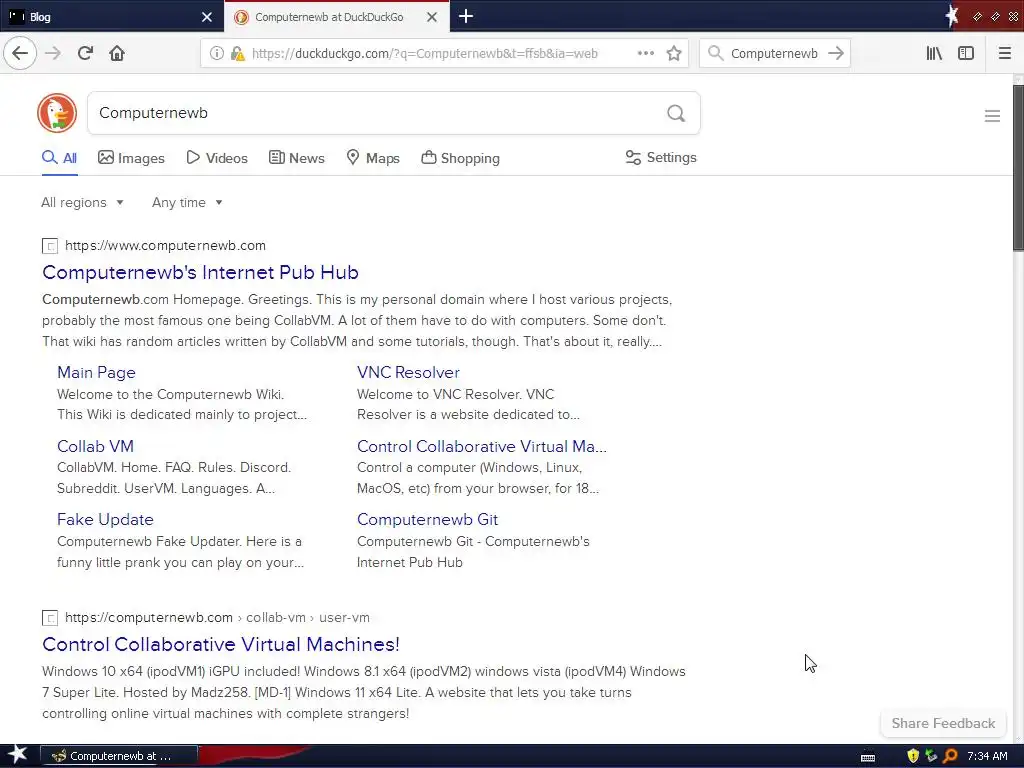
Task: Bookmark this page with the star
Action: (674, 53)
